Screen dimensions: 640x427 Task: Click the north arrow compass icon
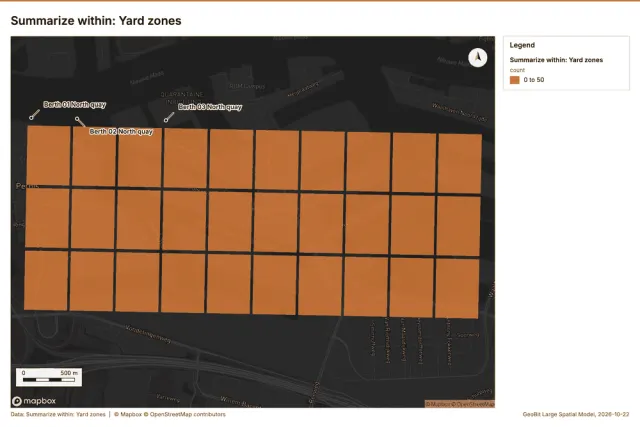coord(478,58)
